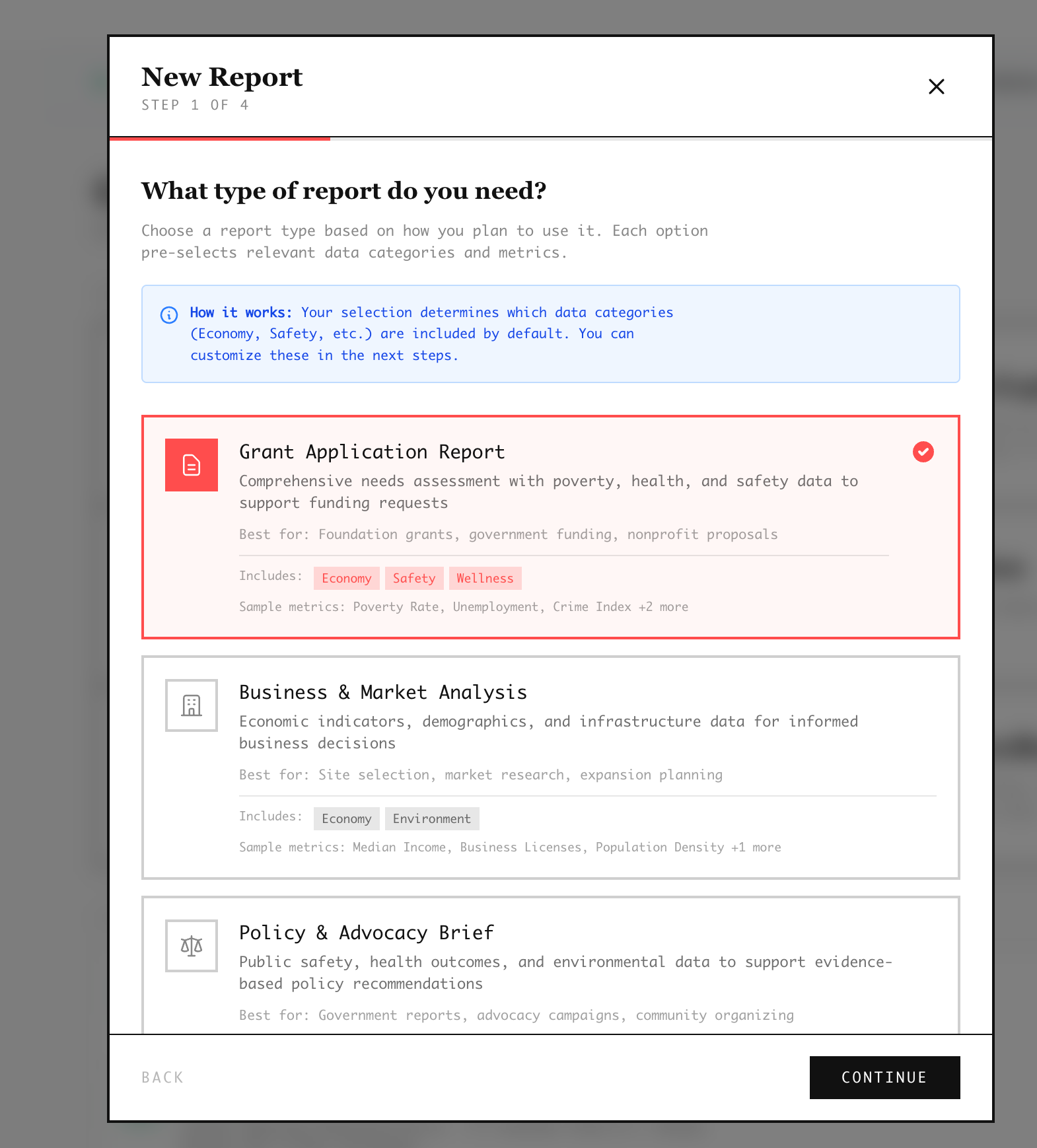Image resolution: width=1037 pixels, height=1148 pixels.
Task: Click 'Choose a report type based on' intro text
Action: tap(425, 241)
